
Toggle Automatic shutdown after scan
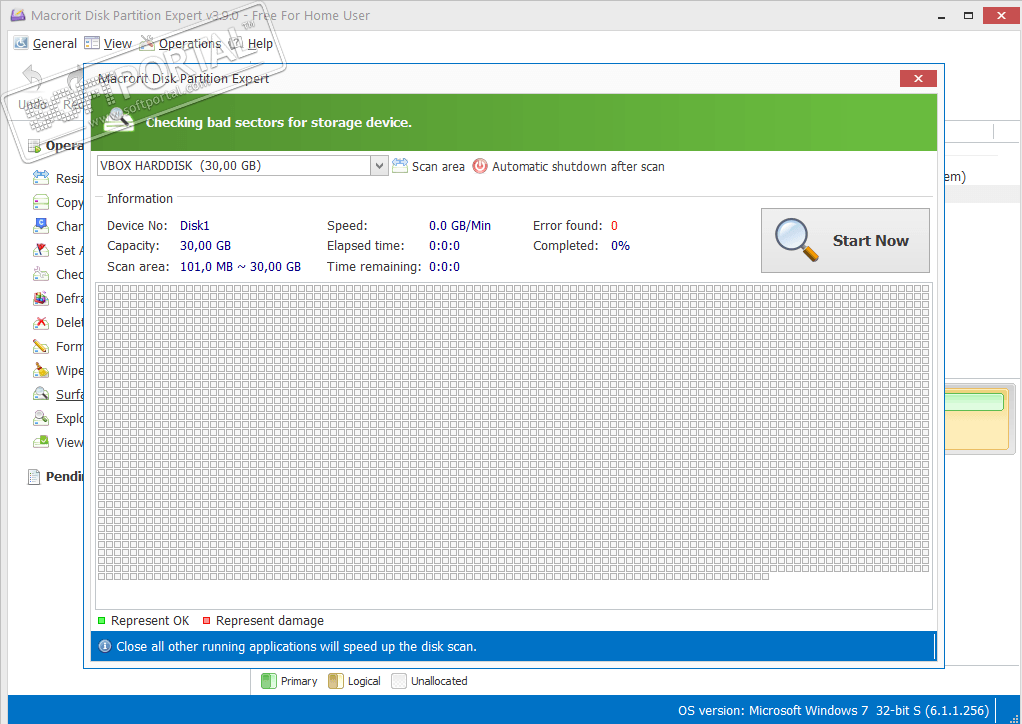tap(577, 167)
